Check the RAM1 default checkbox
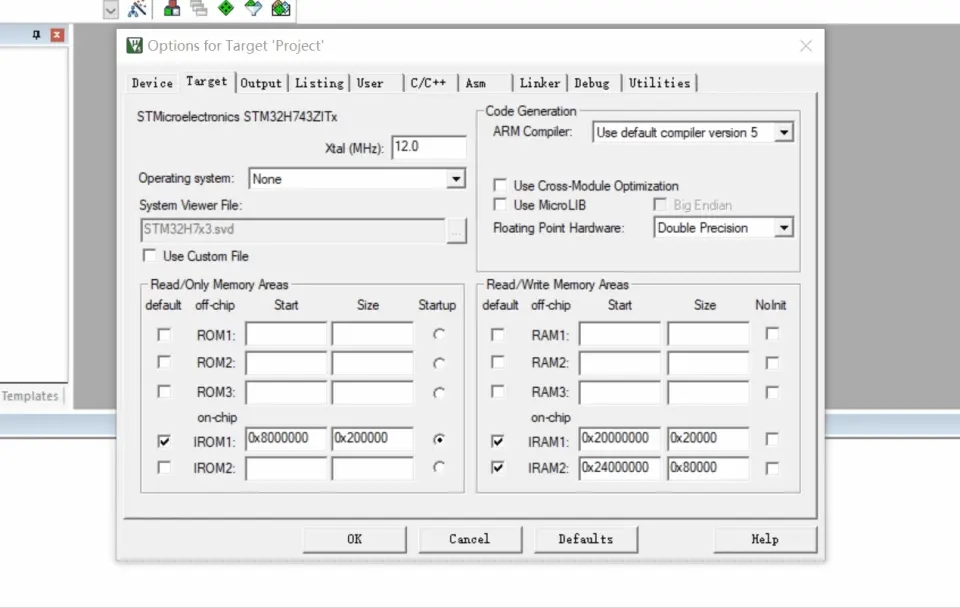 pos(498,334)
